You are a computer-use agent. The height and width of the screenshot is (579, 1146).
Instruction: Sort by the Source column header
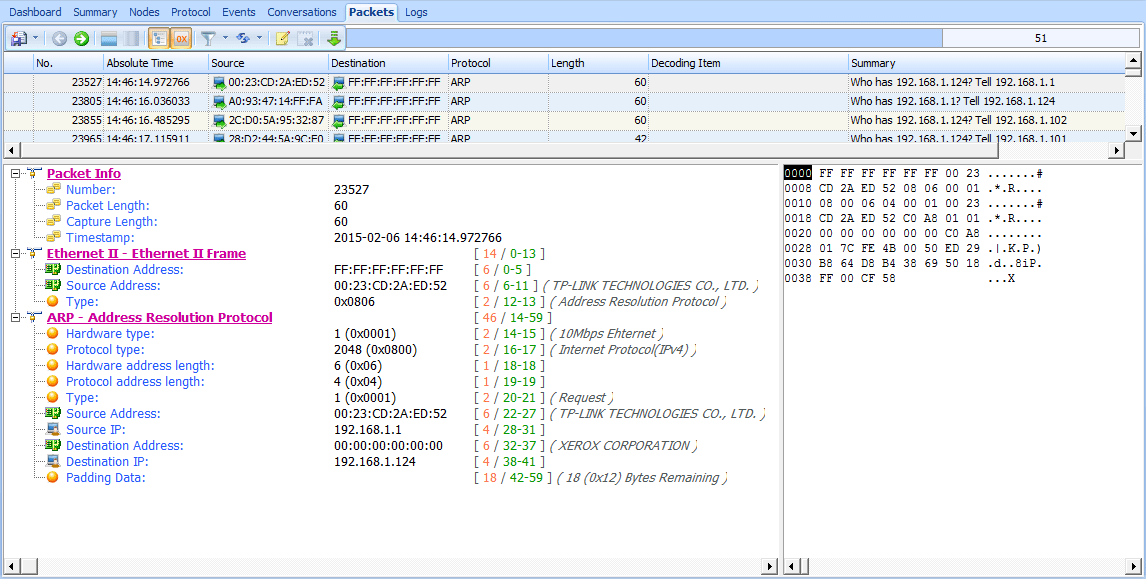coord(268,63)
